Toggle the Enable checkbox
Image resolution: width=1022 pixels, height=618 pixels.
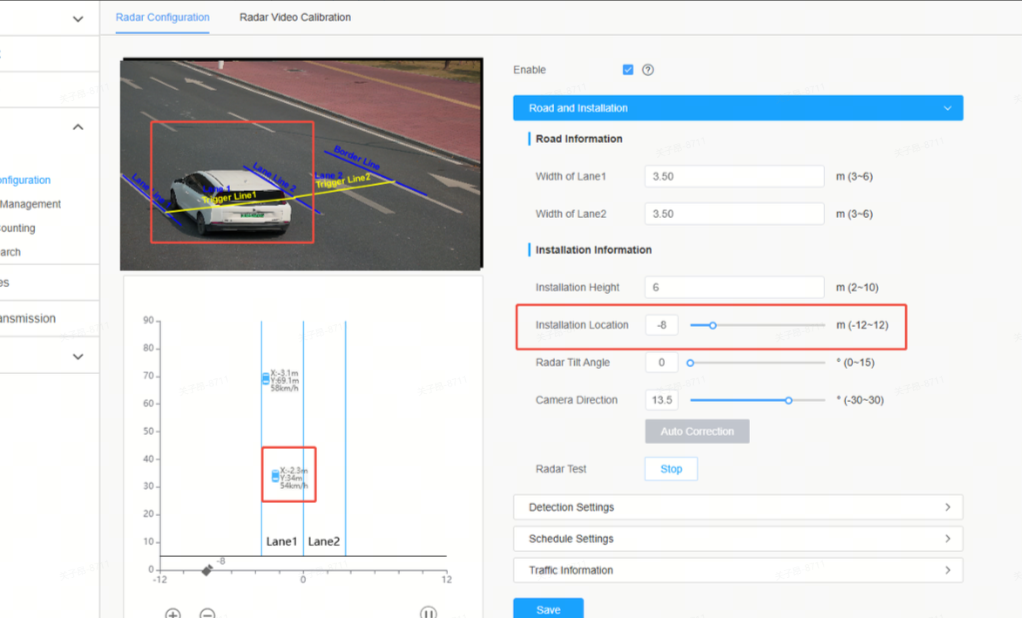click(628, 70)
